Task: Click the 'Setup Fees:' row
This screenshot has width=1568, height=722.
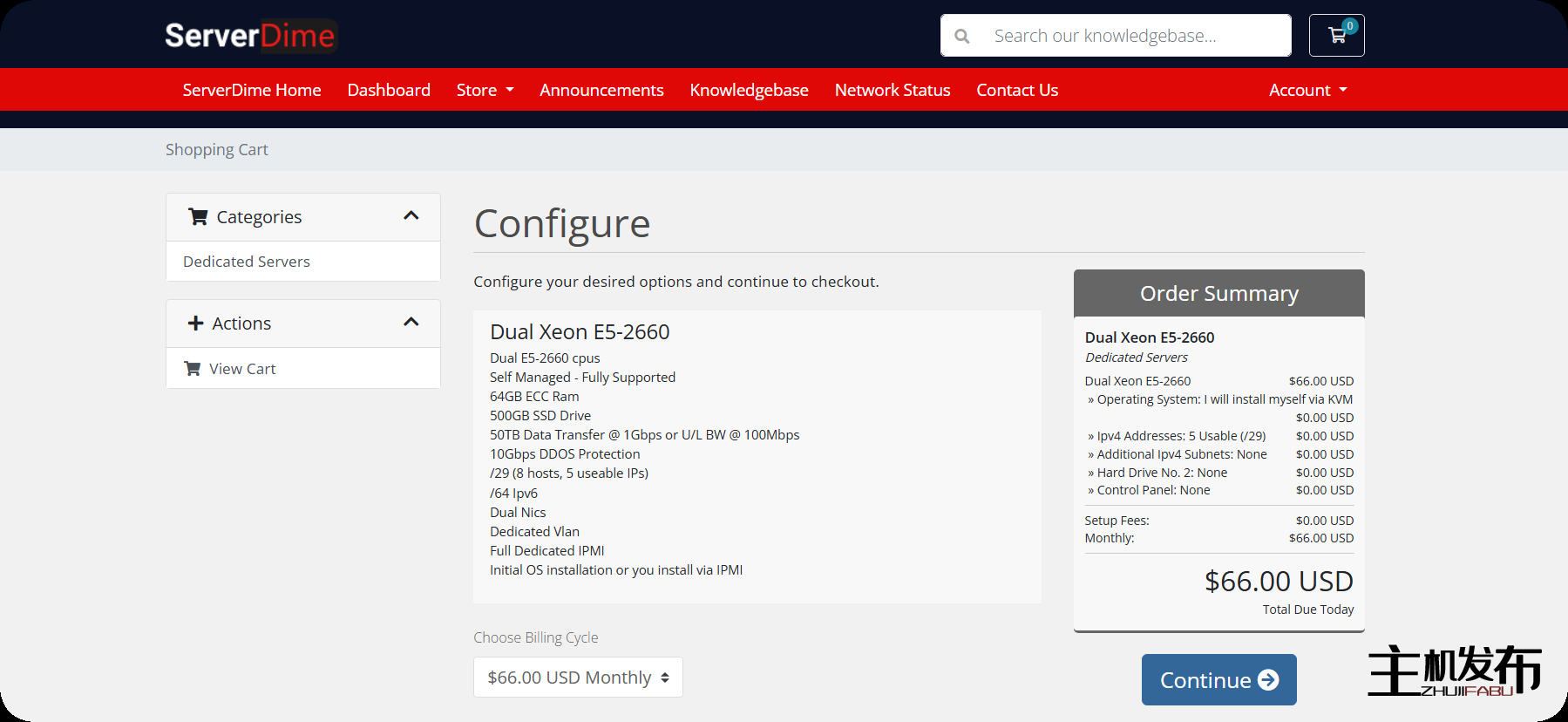Action: click(x=1218, y=521)
